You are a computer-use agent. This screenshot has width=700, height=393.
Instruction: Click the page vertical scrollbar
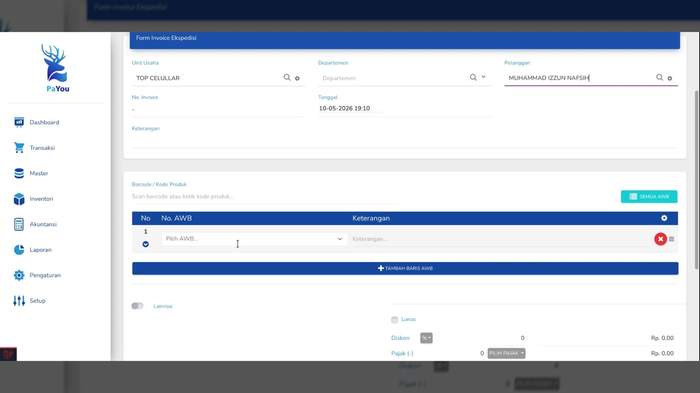coord(696,180)
